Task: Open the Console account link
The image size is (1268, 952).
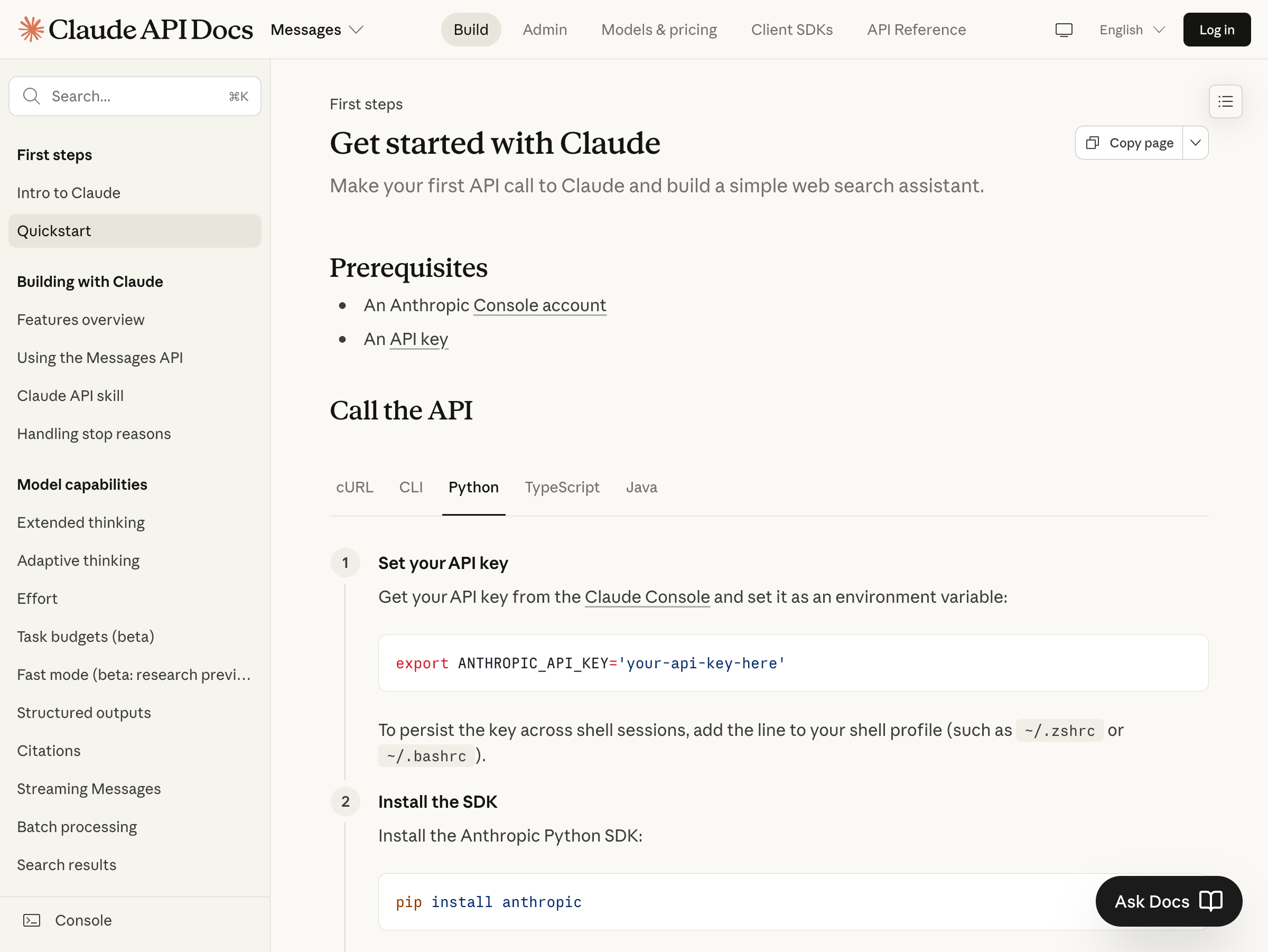Action: 539,305
